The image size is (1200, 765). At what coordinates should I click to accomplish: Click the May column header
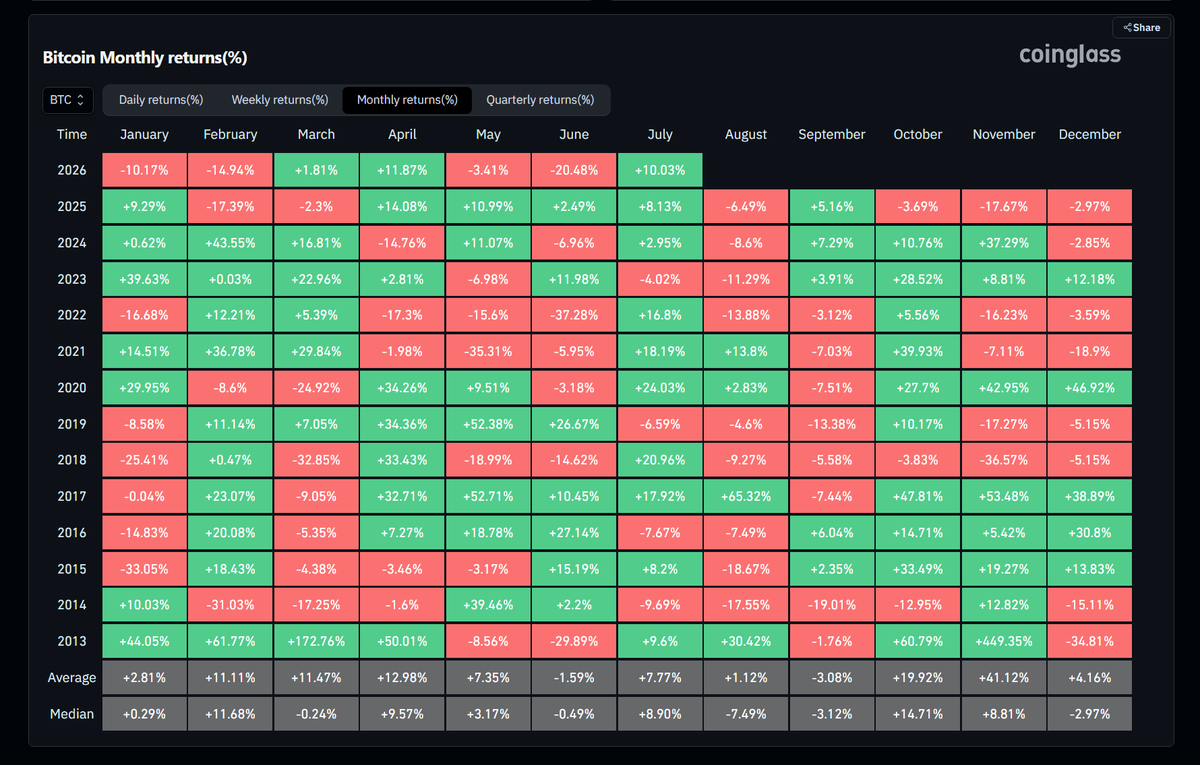[488, 134]
